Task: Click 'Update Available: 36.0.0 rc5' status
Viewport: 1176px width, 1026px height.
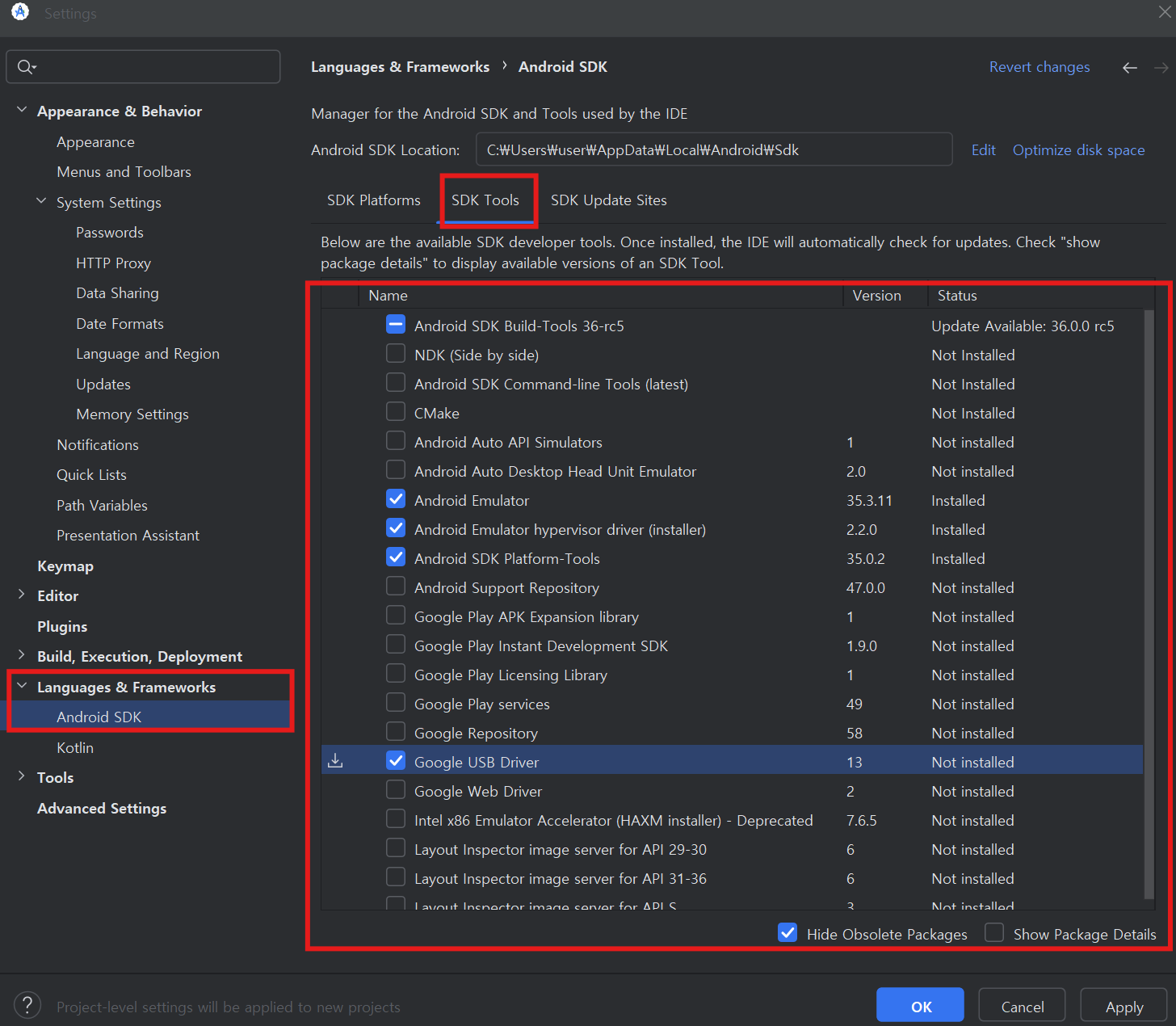Action: click(1023, 326)
